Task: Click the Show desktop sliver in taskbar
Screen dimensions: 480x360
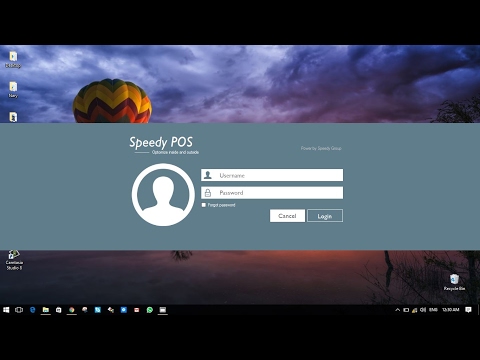Action: pyautogui.click(x=478, y=310)
